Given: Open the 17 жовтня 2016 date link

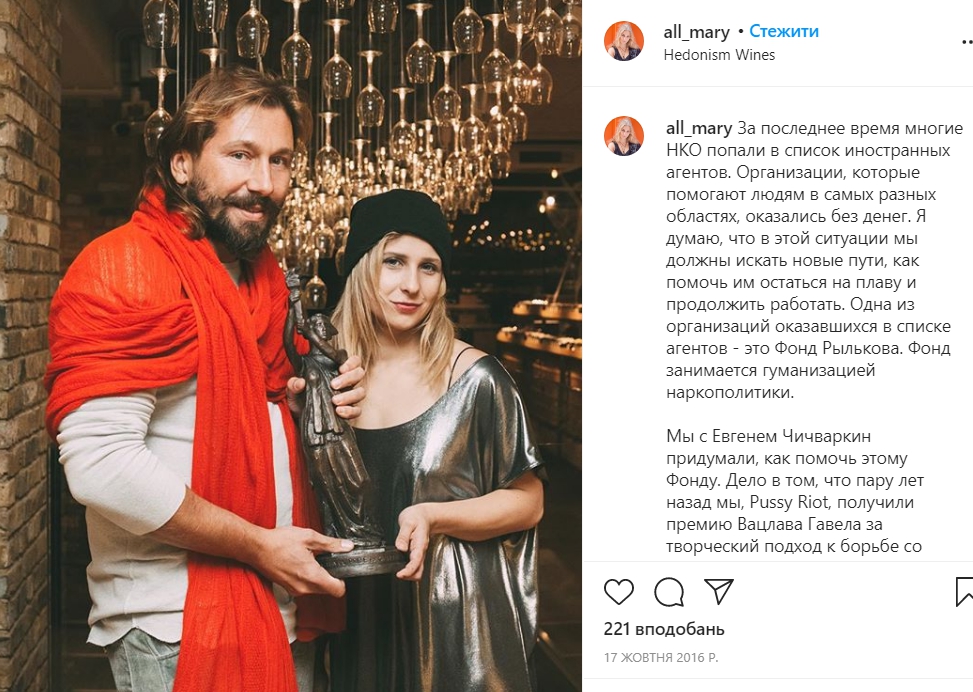Looking at the screenshot, I should [661, 657].
